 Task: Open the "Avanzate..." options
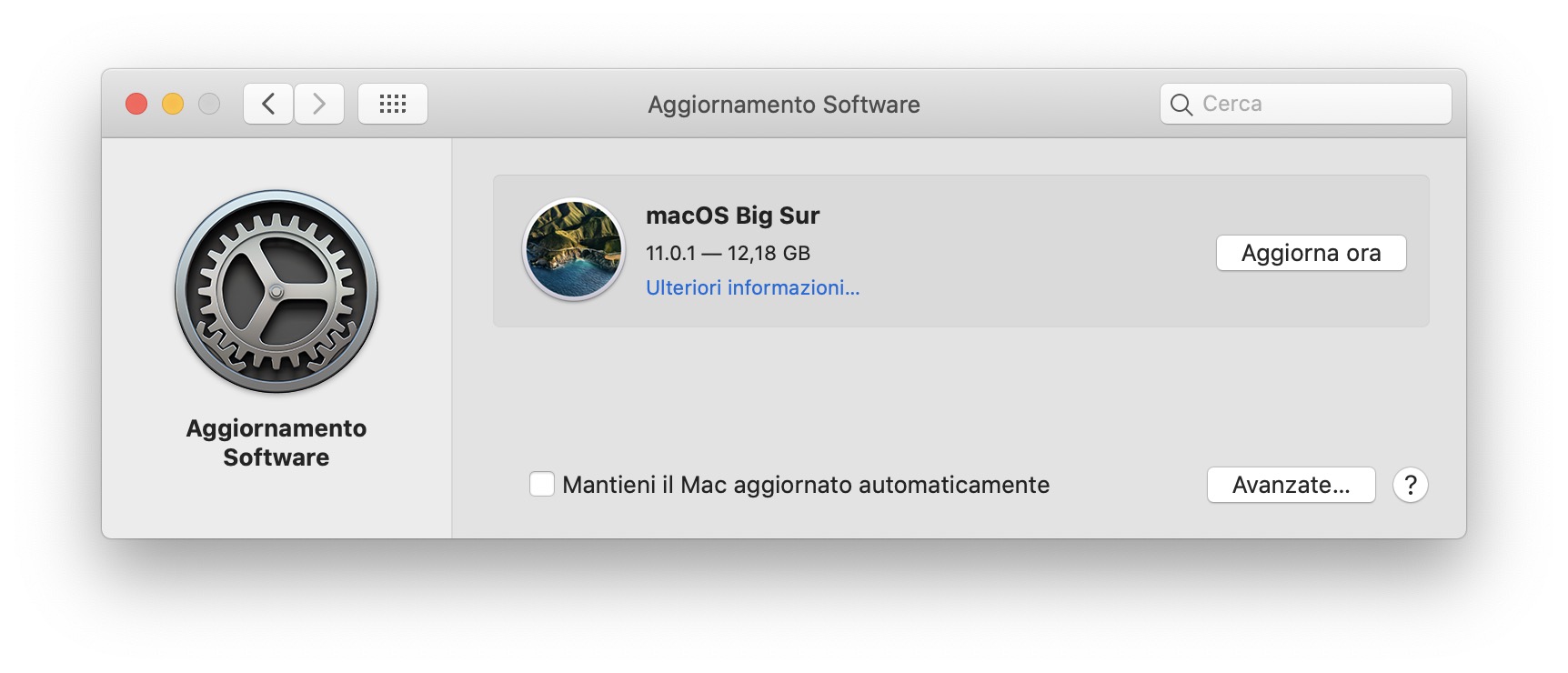(1291, 485)
